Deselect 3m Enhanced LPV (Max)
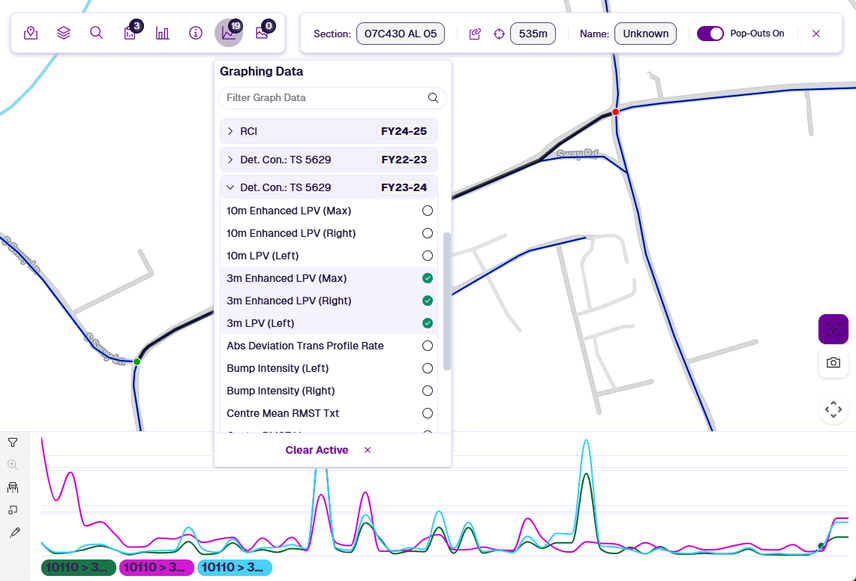Screen dimensions: 856x581 point(427,278)
